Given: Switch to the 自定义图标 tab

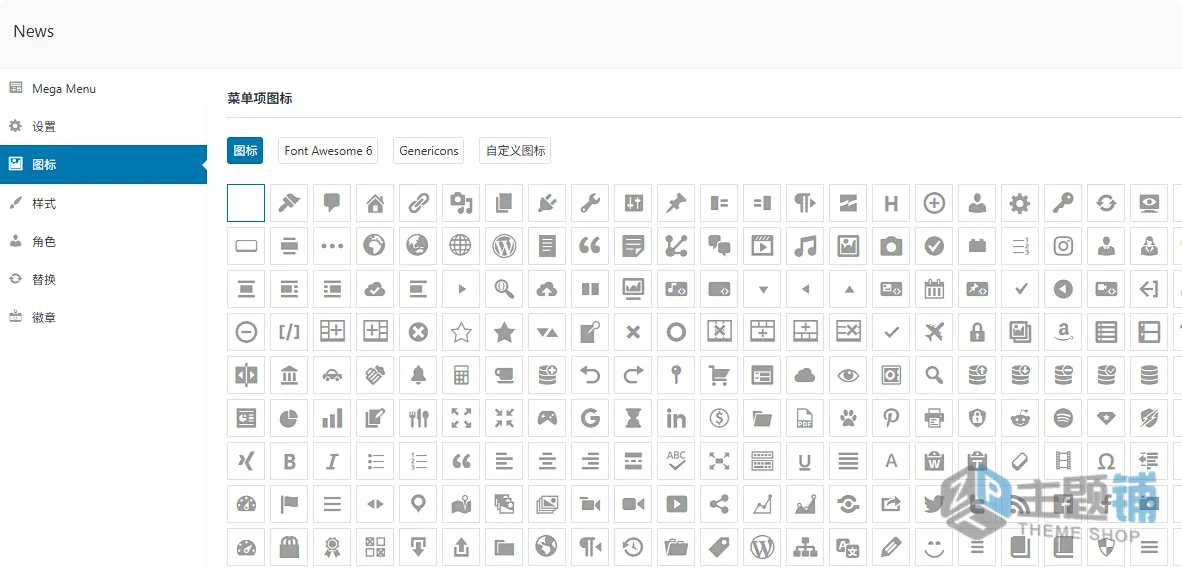Looking at the screenshot, I should point(516,151).
